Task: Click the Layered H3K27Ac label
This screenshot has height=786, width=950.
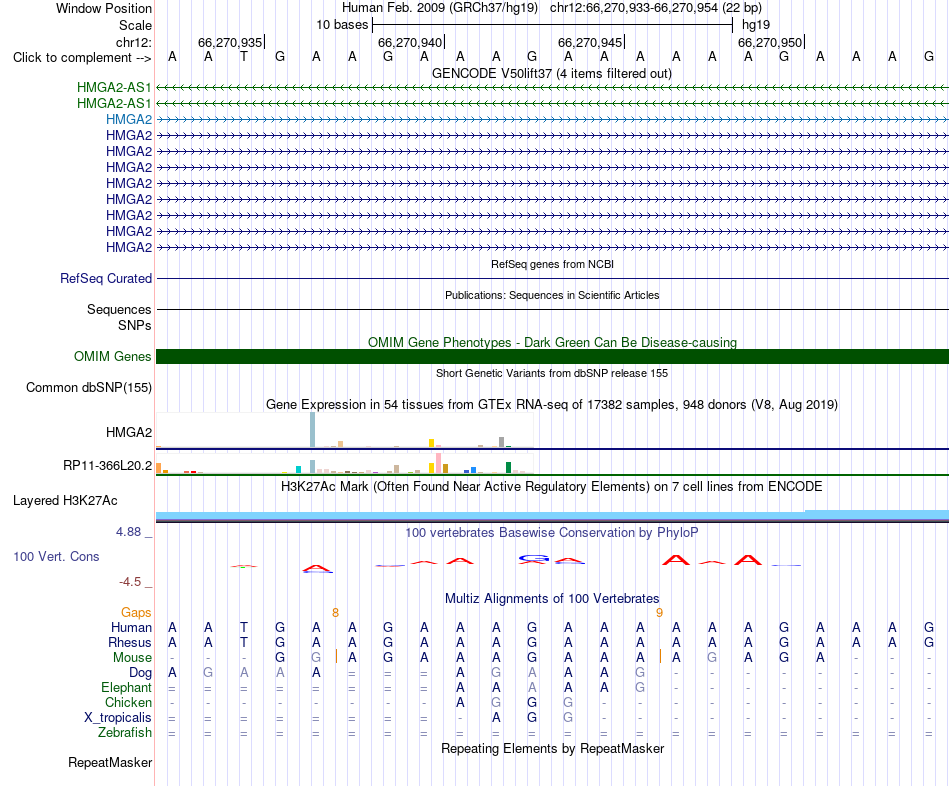Action: pyautogui.click(x=65, y=501)
